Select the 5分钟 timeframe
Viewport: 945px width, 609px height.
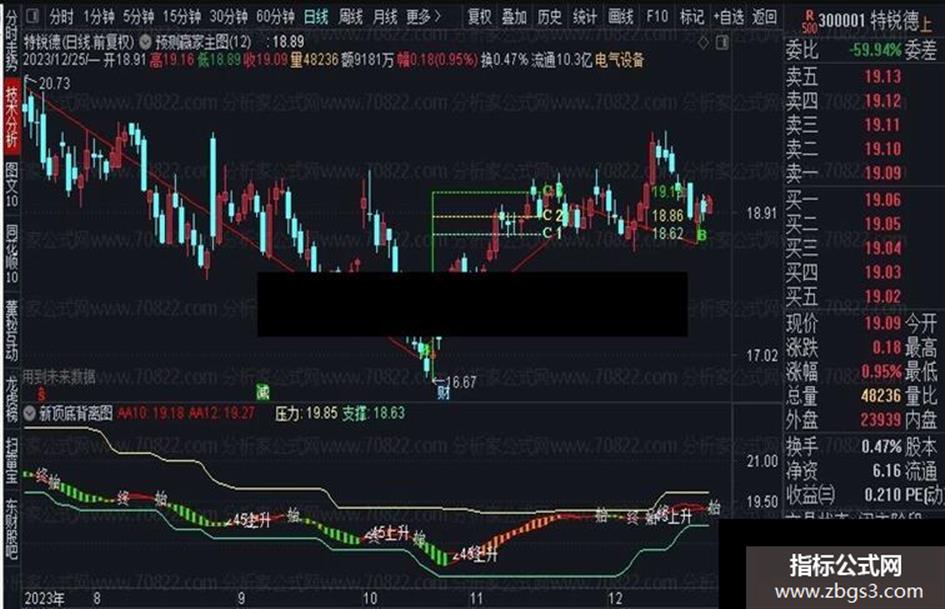[138, 16]
